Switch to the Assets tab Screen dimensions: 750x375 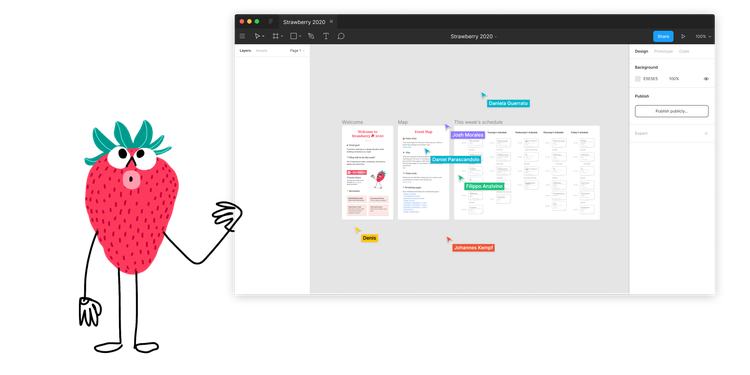coord(261,51)
